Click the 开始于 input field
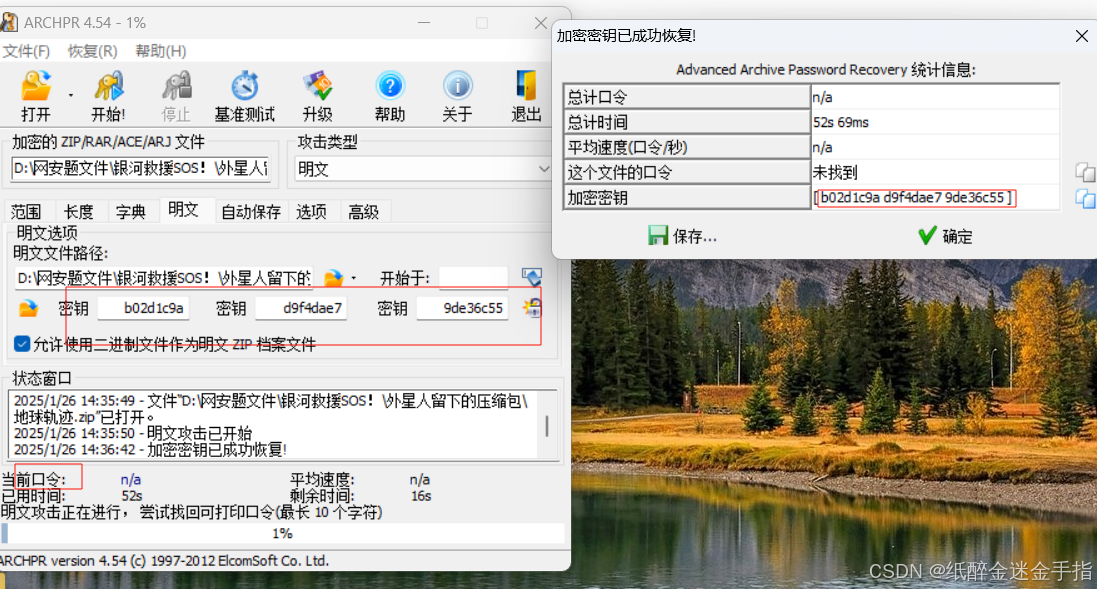Viewport: 1097px width, 589px height. pos(474,278)
